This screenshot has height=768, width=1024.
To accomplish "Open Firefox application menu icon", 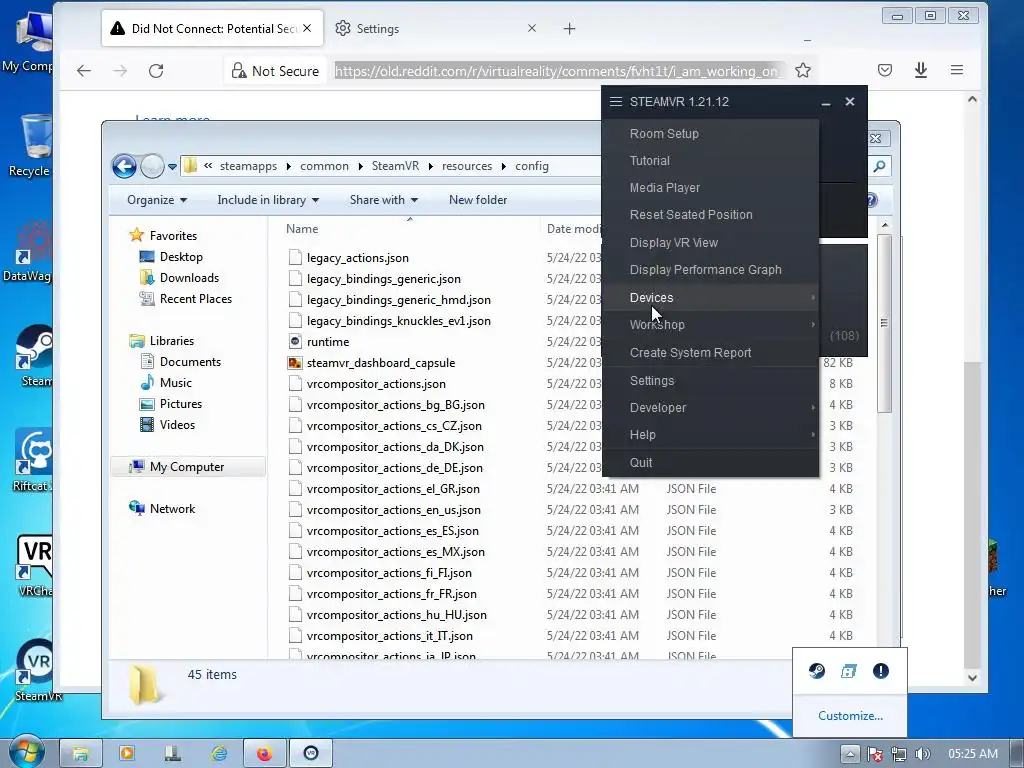I will click(x=957, y=70).
